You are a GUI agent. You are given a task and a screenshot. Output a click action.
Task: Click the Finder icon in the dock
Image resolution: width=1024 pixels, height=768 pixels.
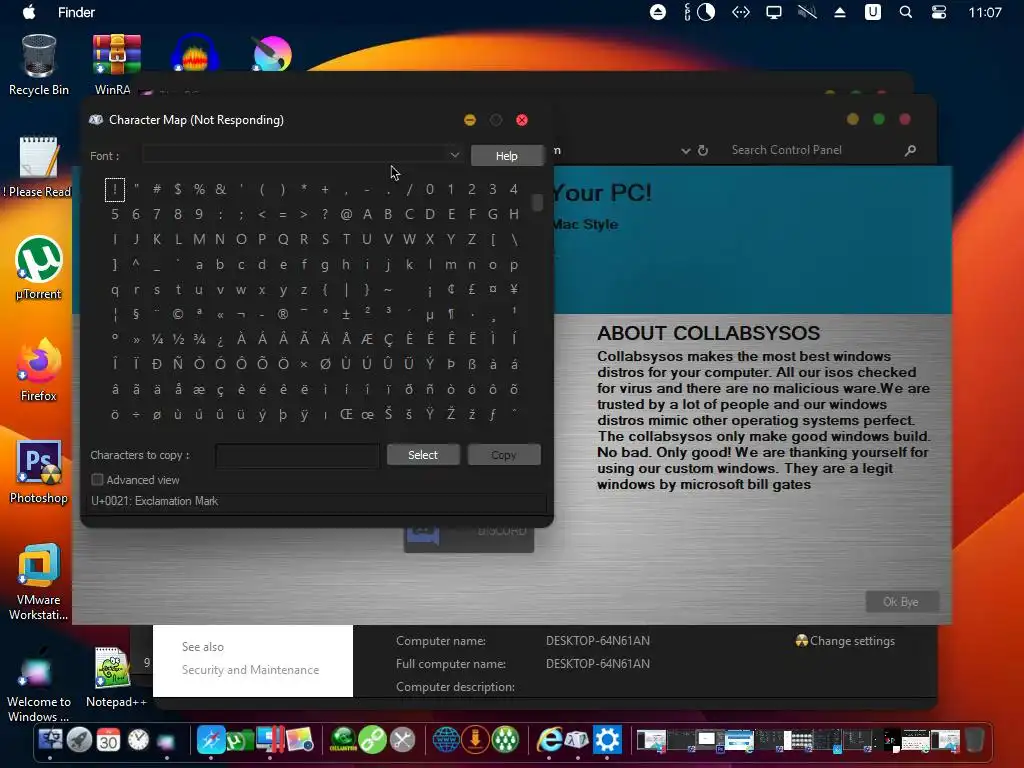pos(50,740)
